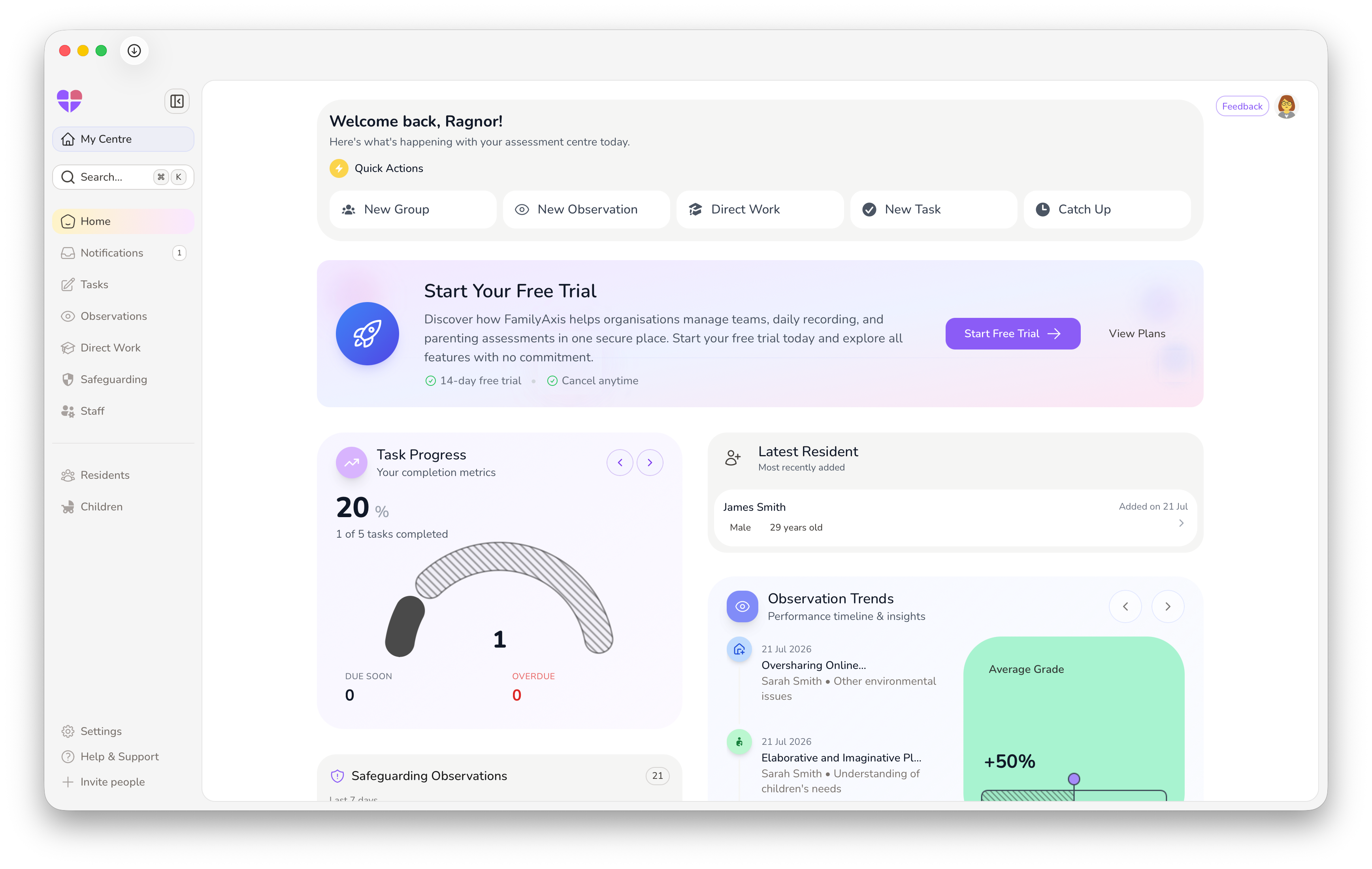This screenshot has width=1372, height=869.
Task: Open Staff in the sidebar
Action: [x=123, y=411]
